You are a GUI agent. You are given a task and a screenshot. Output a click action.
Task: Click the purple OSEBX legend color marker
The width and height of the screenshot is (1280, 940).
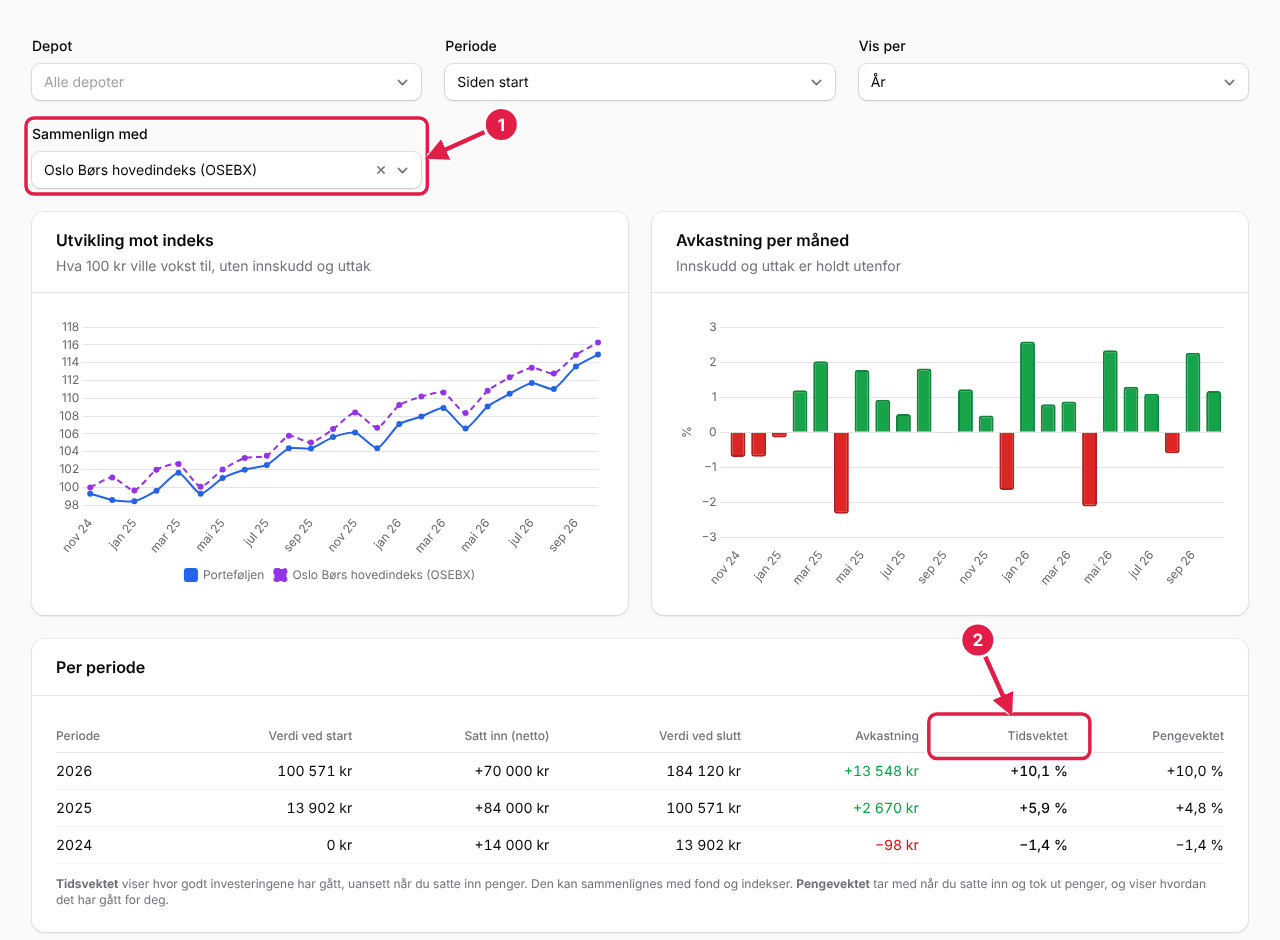click(x=281, y=575)
